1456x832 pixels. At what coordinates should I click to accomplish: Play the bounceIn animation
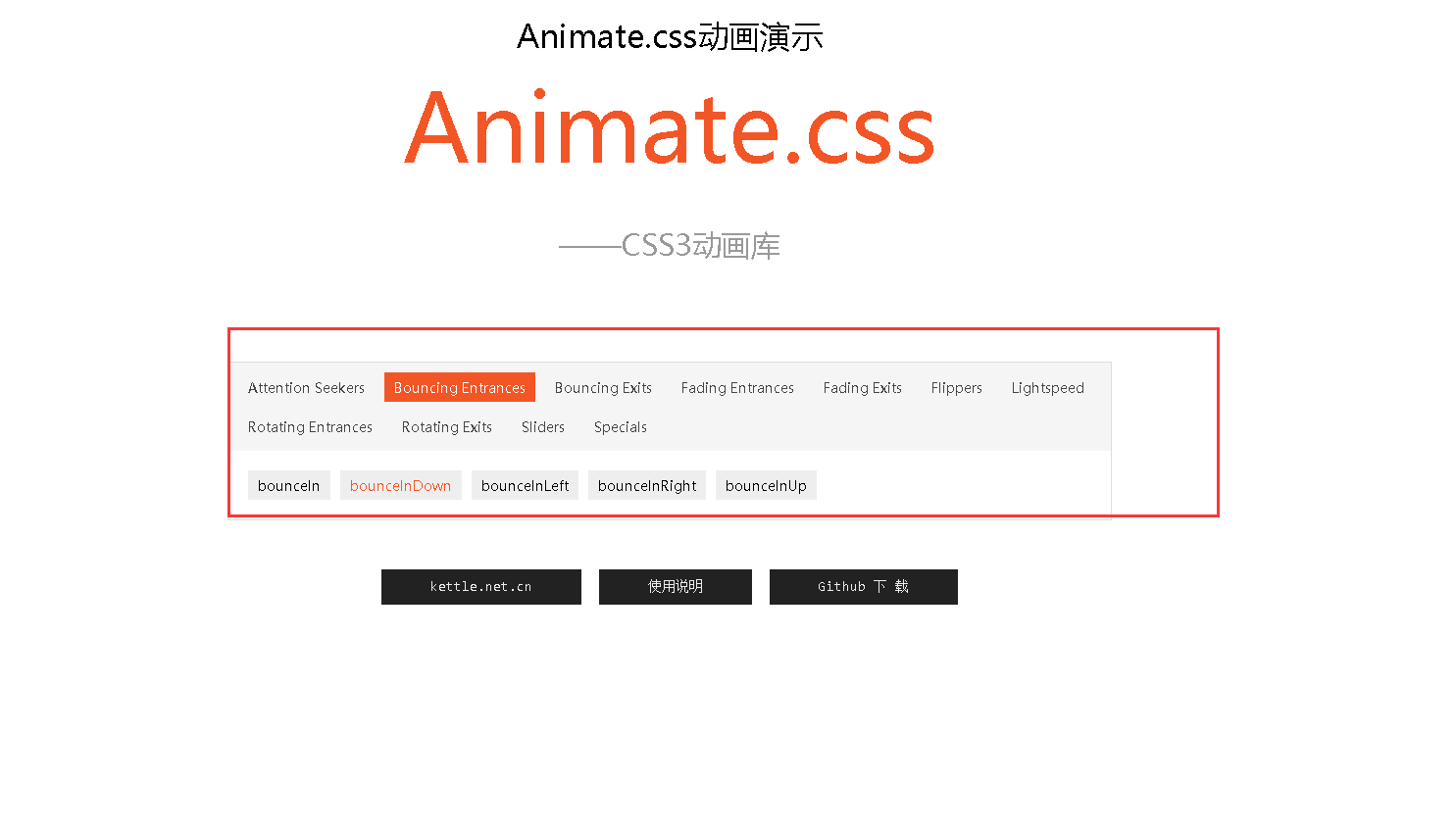(x=289, y=486)
